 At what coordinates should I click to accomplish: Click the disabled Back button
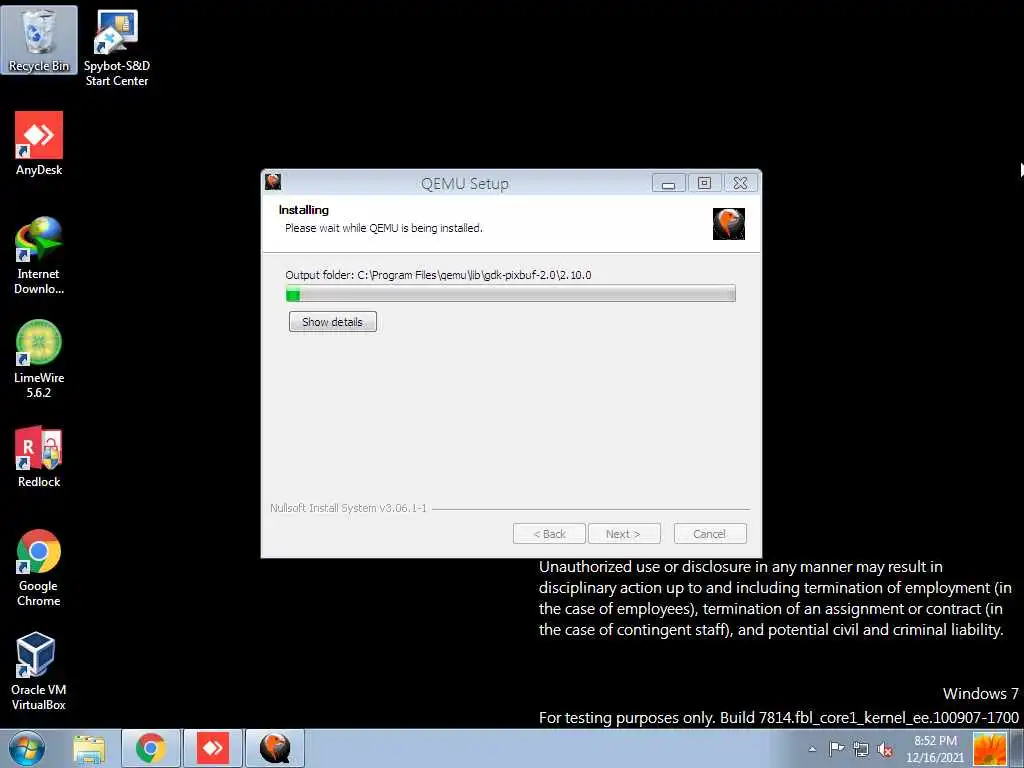point(549,534)
